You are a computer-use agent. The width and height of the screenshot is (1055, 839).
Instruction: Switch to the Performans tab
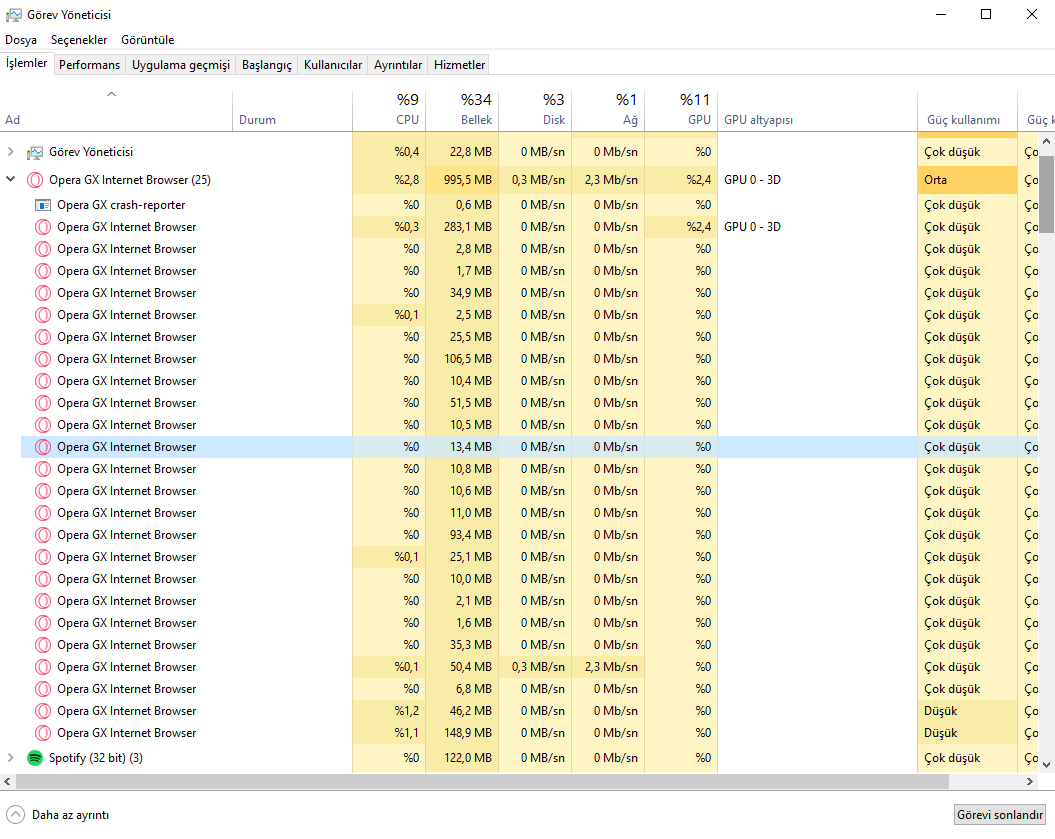pos(89,65)
